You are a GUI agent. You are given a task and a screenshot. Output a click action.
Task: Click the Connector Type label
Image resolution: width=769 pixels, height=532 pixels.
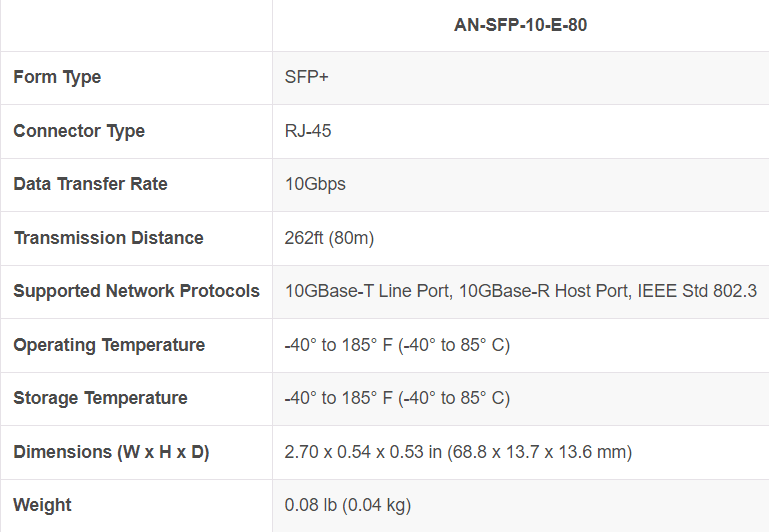(x=79, y=131)
